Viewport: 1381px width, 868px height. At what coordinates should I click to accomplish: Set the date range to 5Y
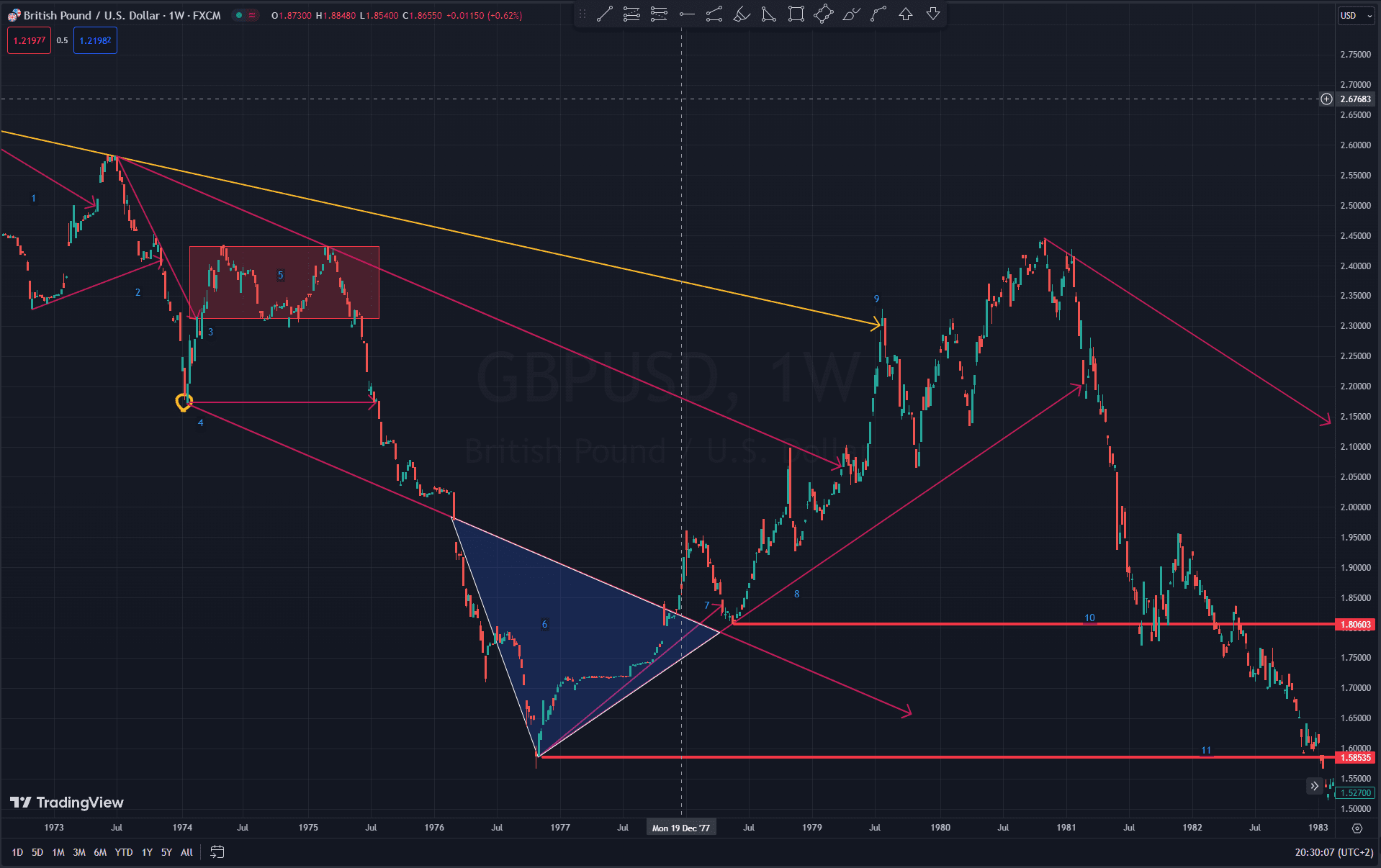[x=166, y=852]
